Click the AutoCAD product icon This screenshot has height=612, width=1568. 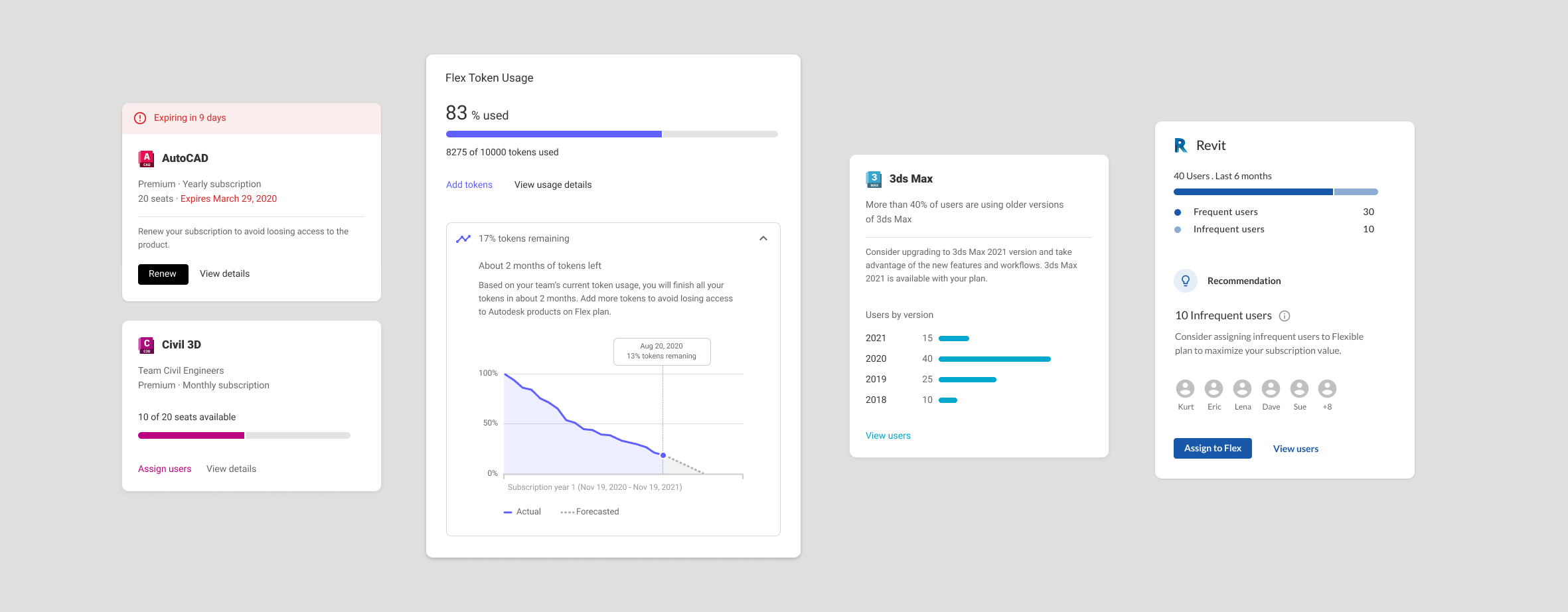(146, 159)
